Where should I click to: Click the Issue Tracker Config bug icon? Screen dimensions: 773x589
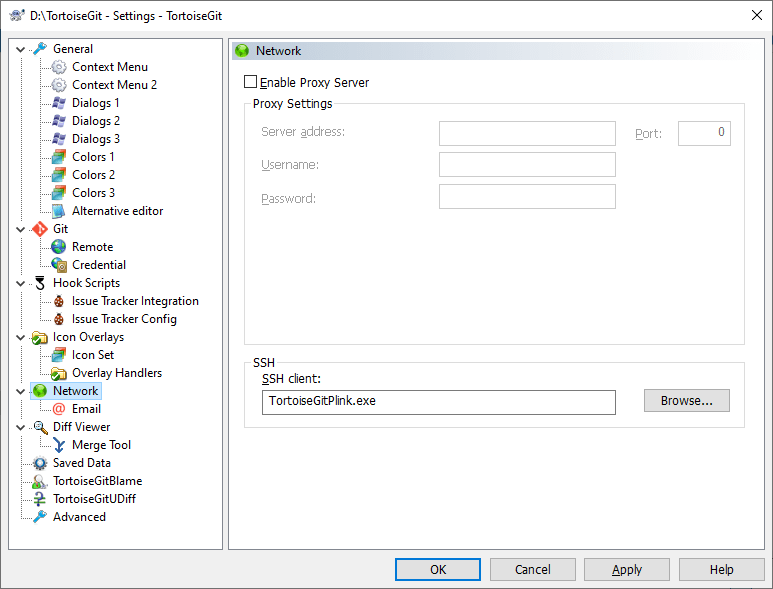coord(59,319)
